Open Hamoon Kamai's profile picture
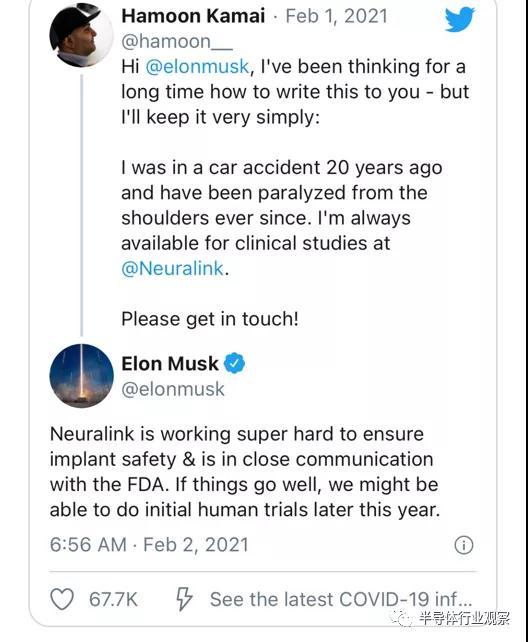The height and width of the screenshot is (642, 528). (x=81, y=35)
